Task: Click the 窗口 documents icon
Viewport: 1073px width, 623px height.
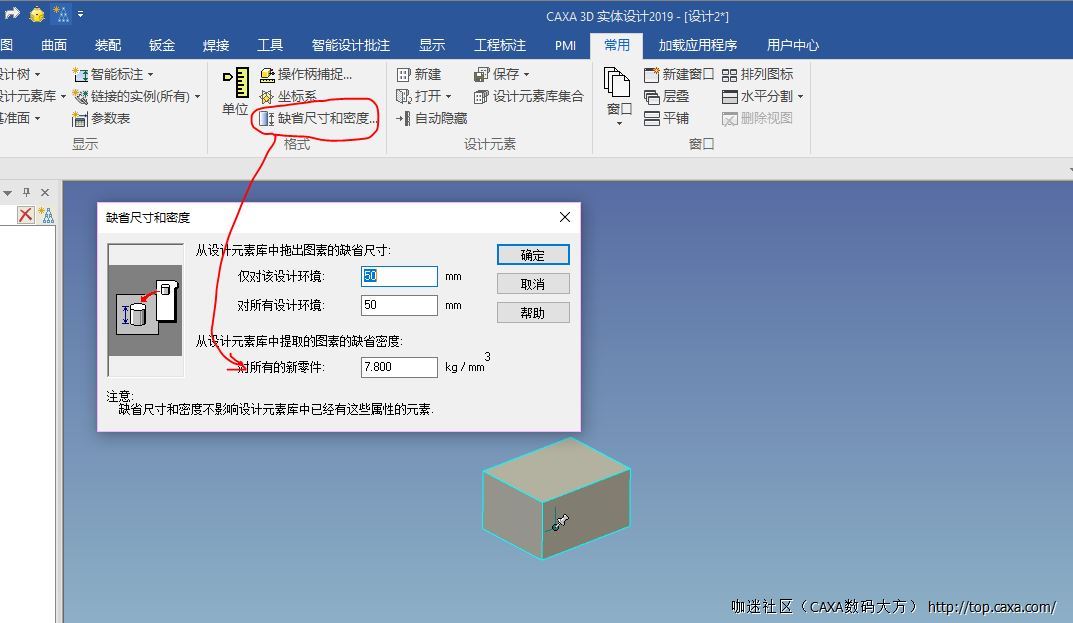Action: pos(617,82)
